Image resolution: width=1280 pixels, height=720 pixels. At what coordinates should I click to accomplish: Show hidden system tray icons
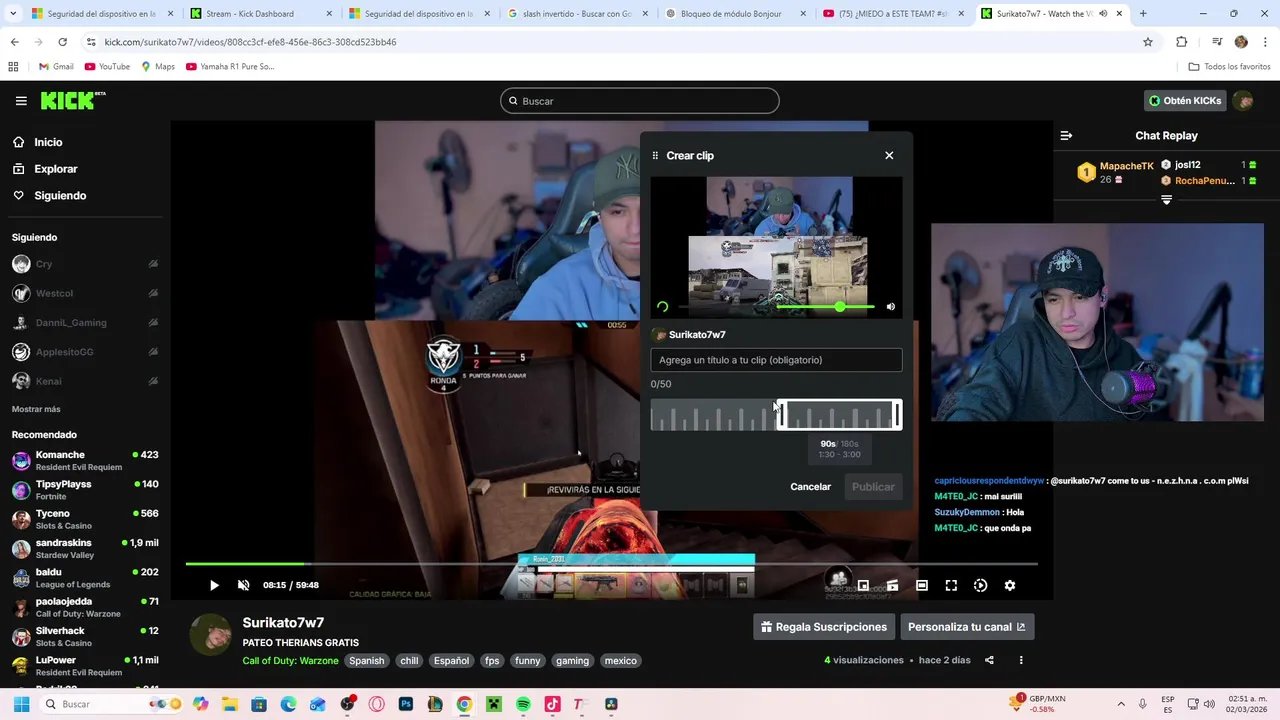pos(1120,704)
